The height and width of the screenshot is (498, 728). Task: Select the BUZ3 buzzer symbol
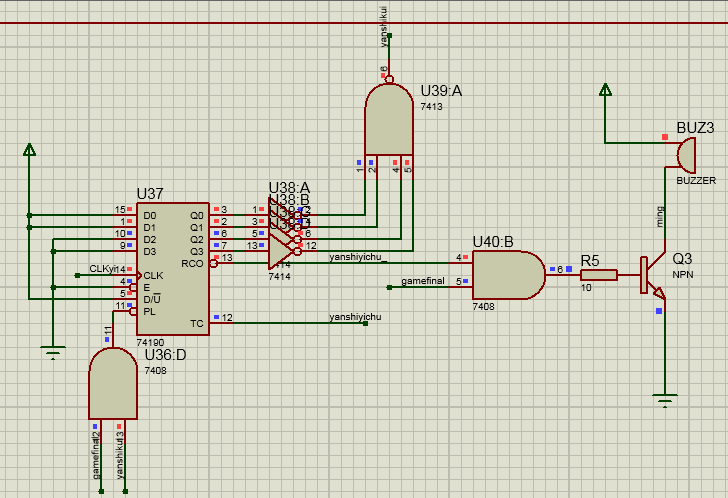686,155
